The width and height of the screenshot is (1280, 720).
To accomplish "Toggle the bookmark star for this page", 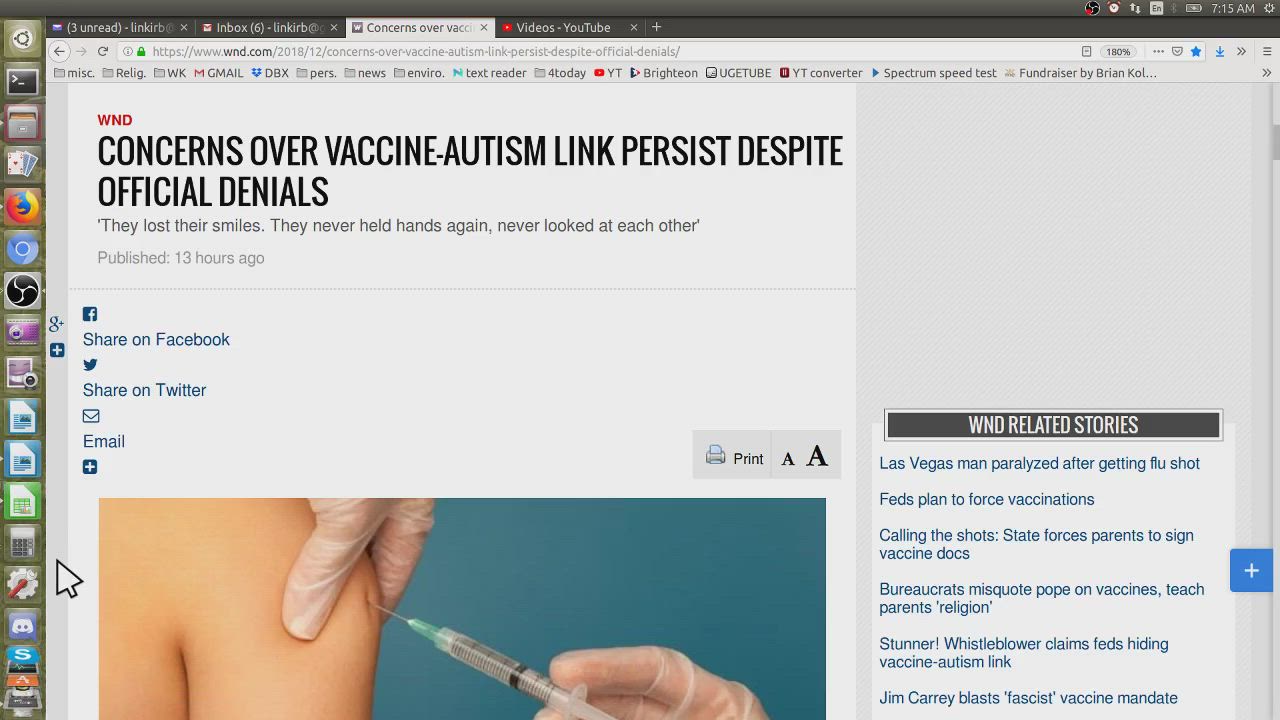I will click(1196, 51).
